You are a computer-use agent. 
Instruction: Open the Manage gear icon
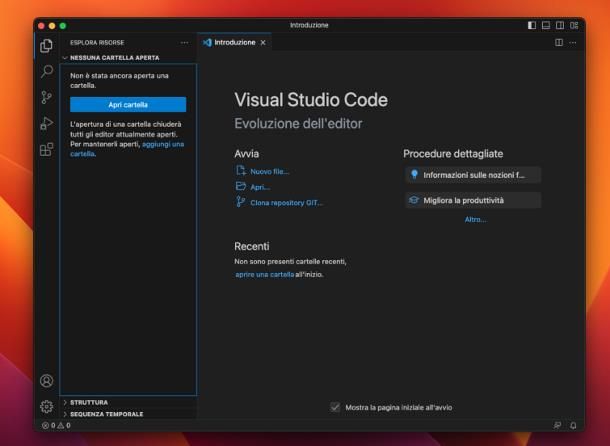(x=47, y=406)
